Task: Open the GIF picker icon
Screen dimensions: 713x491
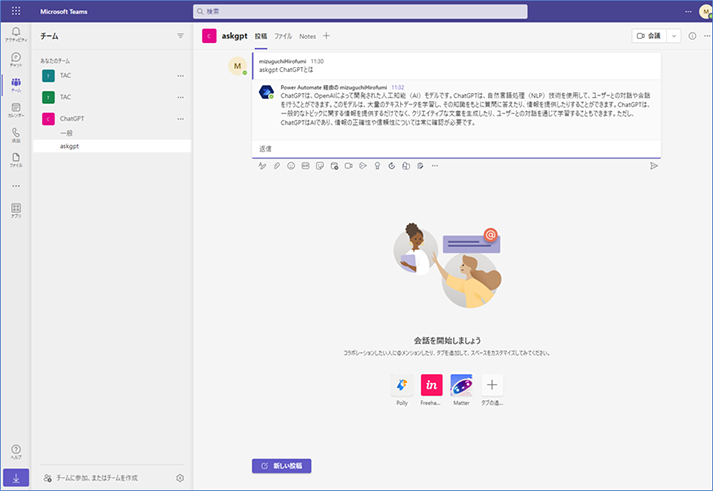Action: pos(306,166)
